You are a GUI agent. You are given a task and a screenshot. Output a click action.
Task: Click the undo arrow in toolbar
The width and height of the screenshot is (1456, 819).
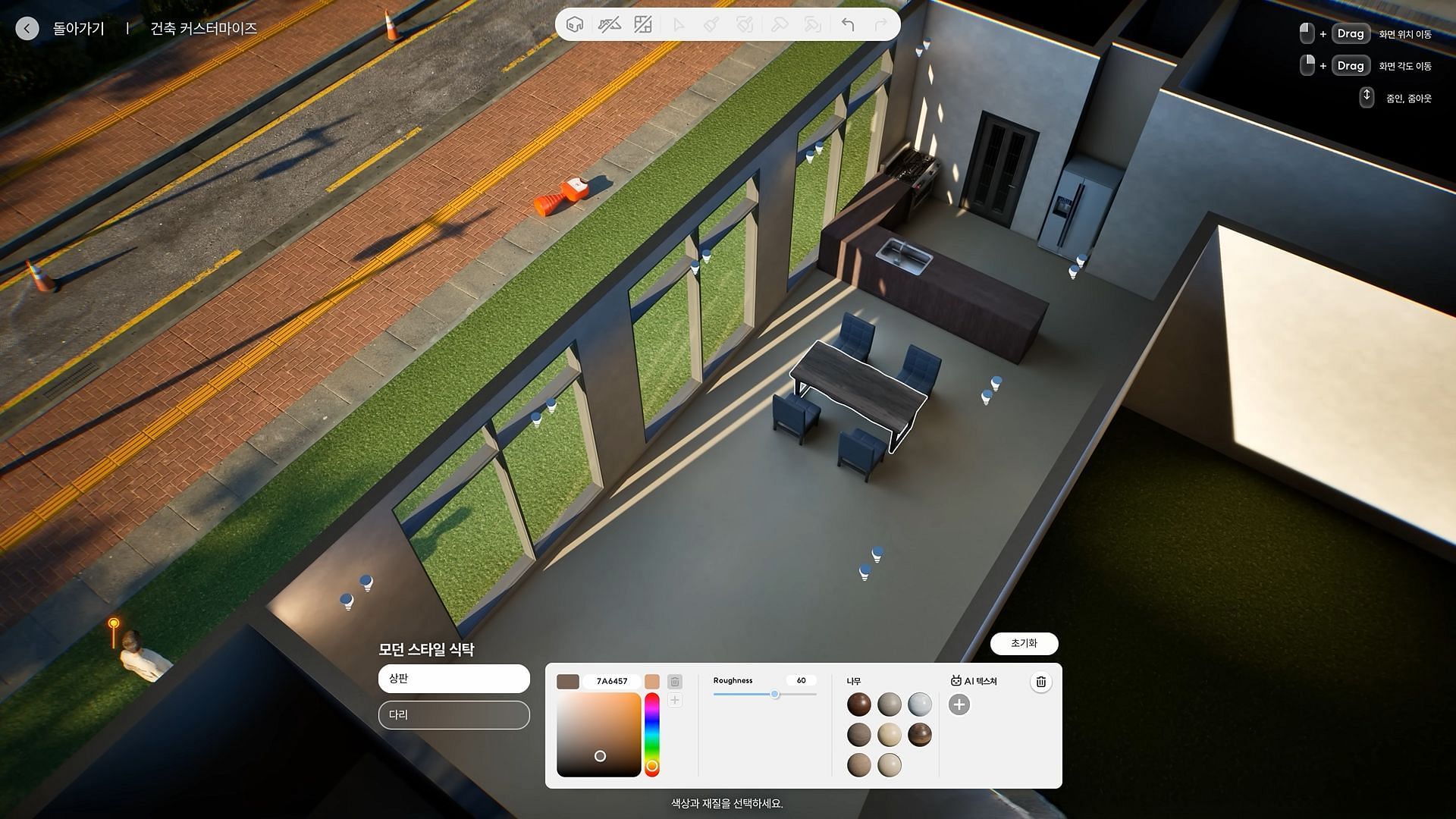pyautogui.click(x=848, y=24)
